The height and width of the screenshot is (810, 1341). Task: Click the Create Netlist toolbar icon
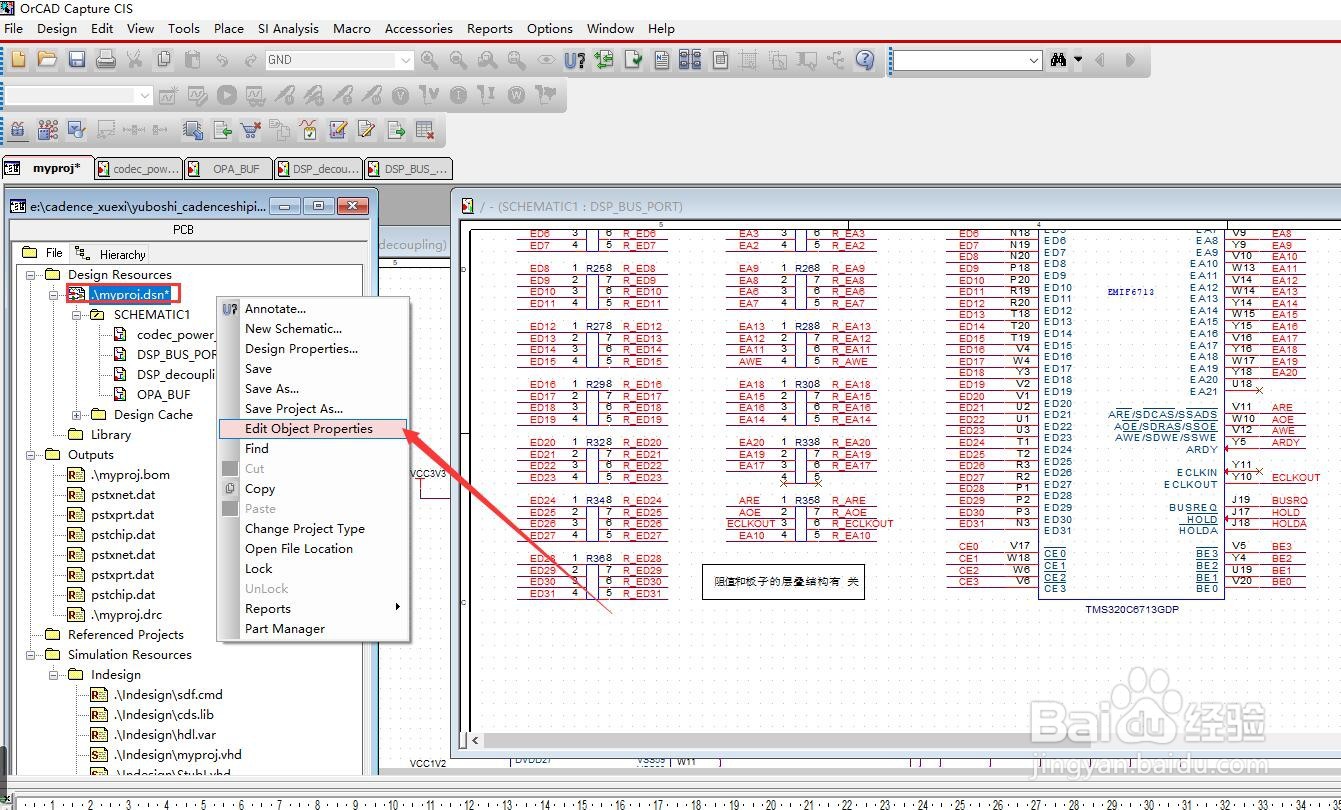coord(661,60)
